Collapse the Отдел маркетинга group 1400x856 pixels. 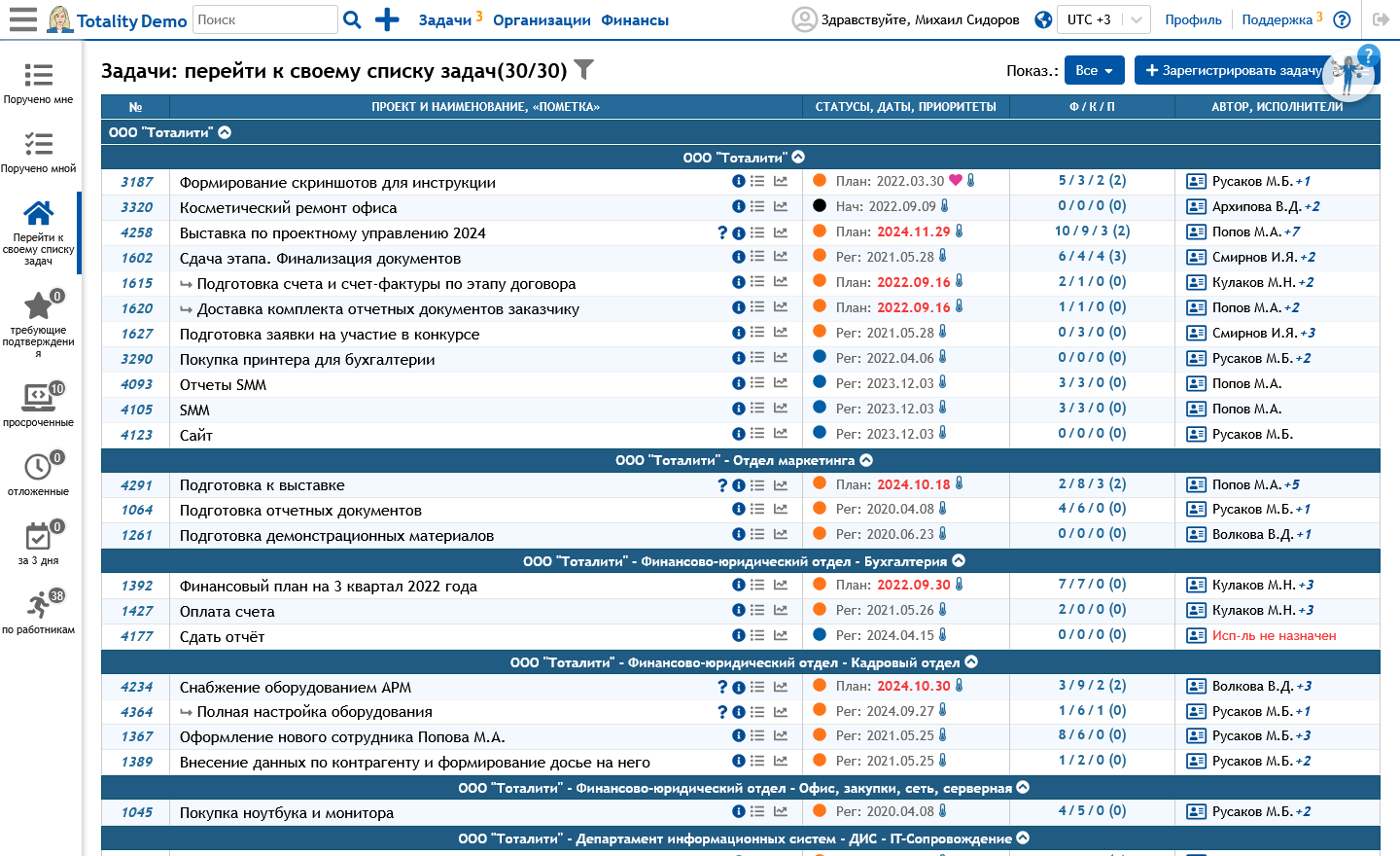866,460
